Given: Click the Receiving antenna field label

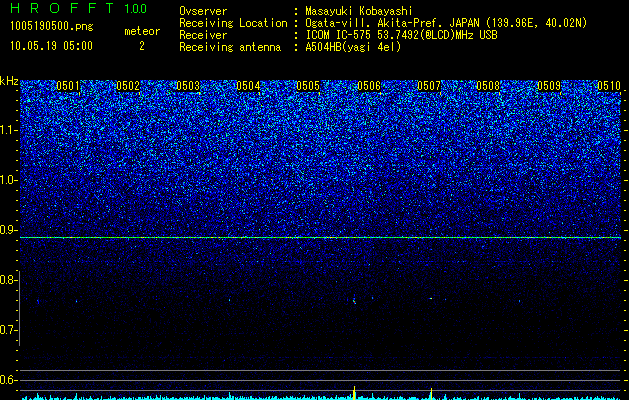Looking at the screenshot, I should pos(230,47).
